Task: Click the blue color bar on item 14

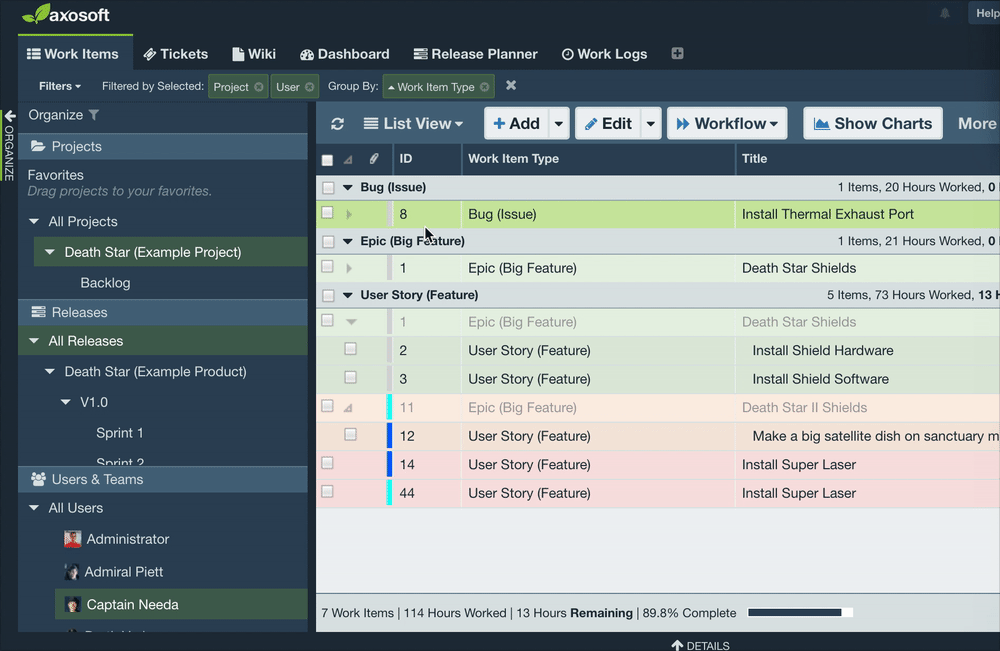Action: [x=390, y=464]
